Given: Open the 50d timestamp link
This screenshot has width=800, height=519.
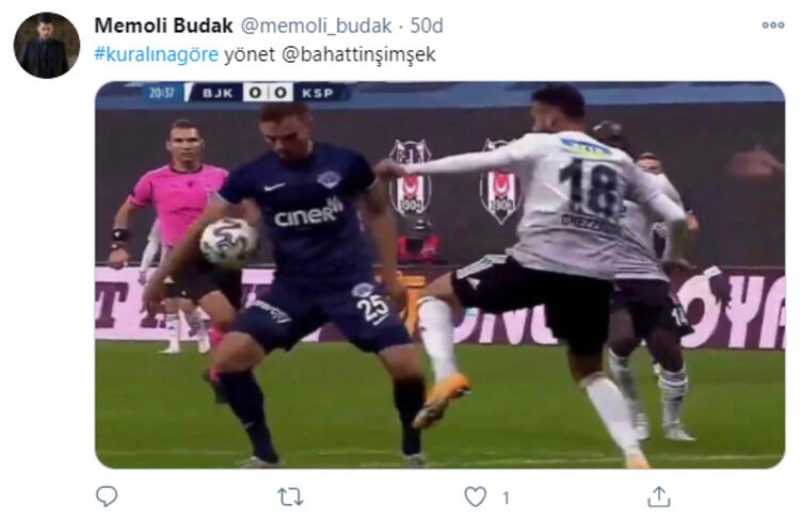Looking at the screenshot, I should (x=427, y=26).
